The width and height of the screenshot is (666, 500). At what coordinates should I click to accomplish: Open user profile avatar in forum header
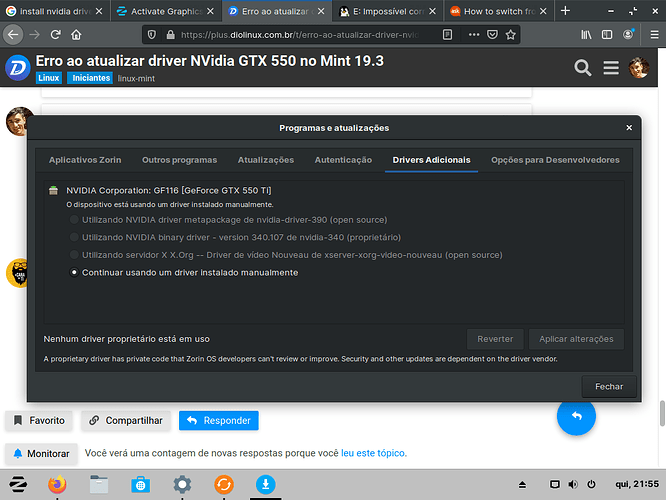click(x=639, y=68)
